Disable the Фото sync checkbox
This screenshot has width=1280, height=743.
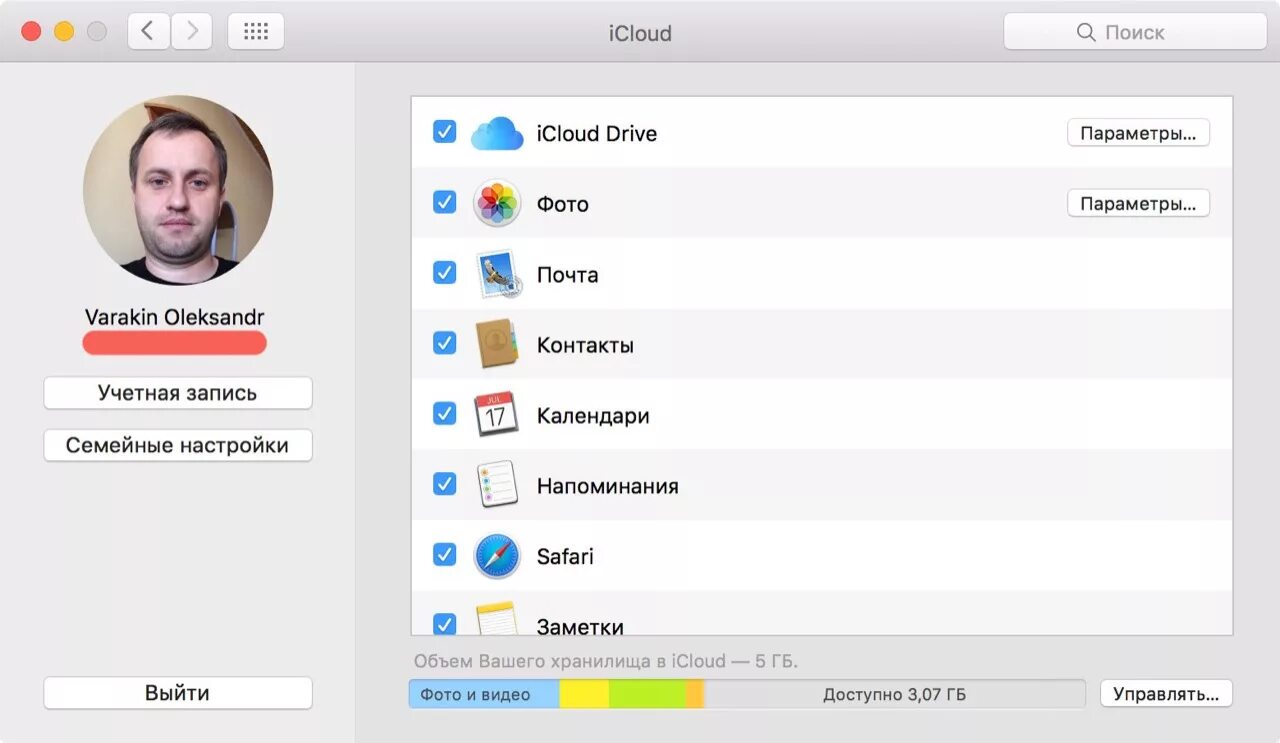[445, 203]
